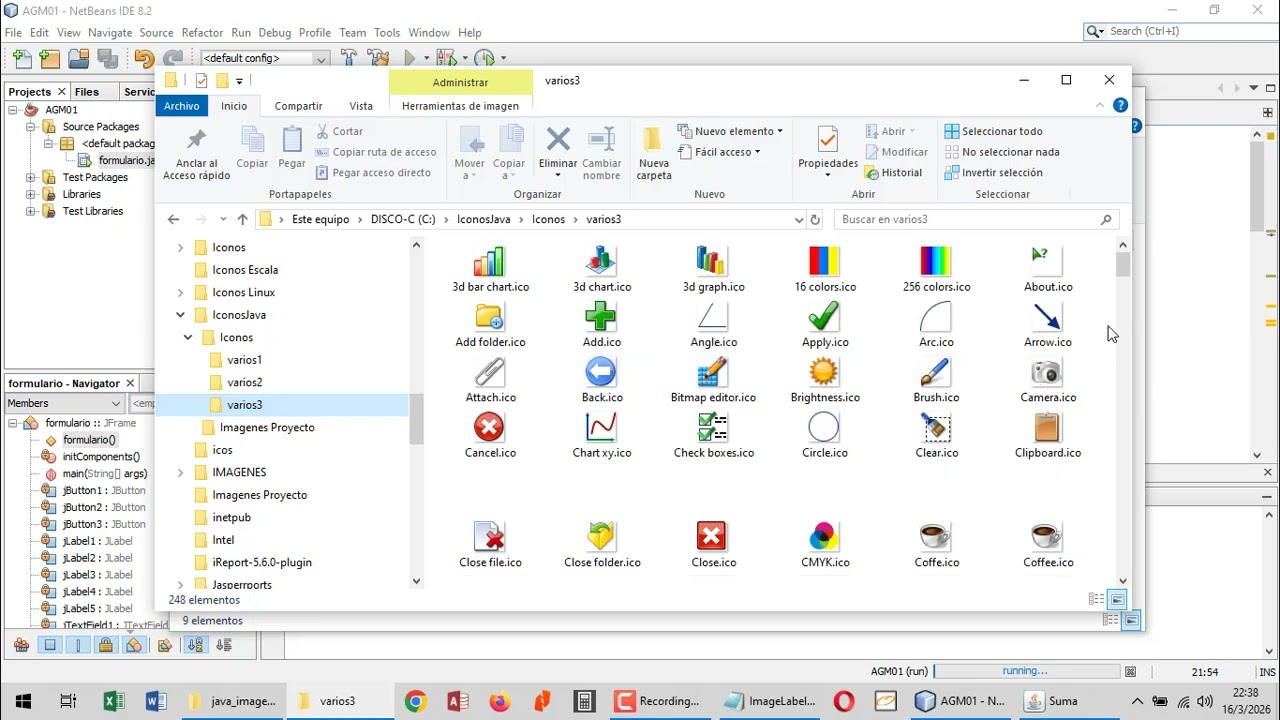Go up one folder with the up arrow
The image size is (1280, 720).
242,219
